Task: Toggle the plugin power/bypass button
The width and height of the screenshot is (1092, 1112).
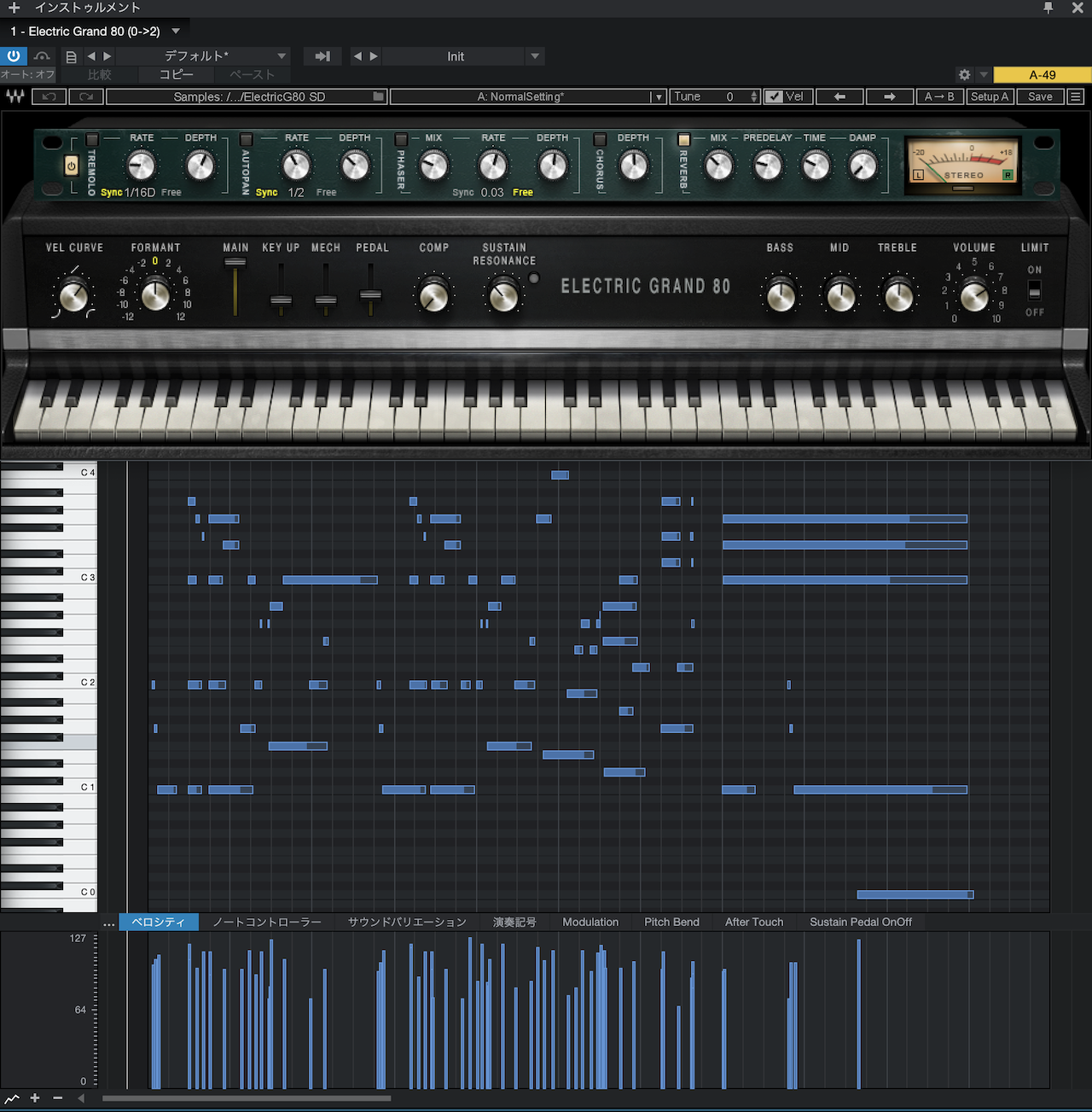Action: coord(14,56)
